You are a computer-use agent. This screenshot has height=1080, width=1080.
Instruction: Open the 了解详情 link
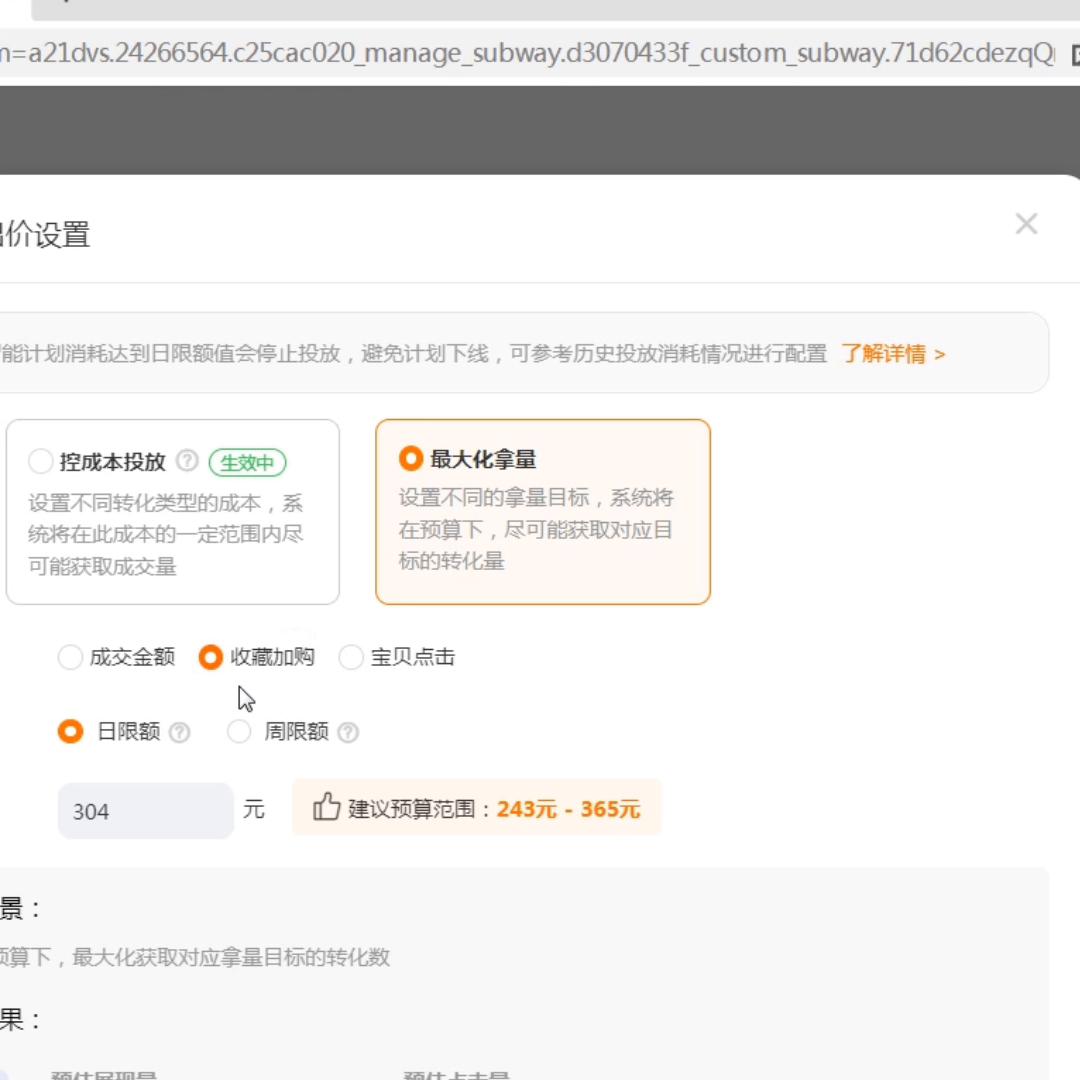892,354
